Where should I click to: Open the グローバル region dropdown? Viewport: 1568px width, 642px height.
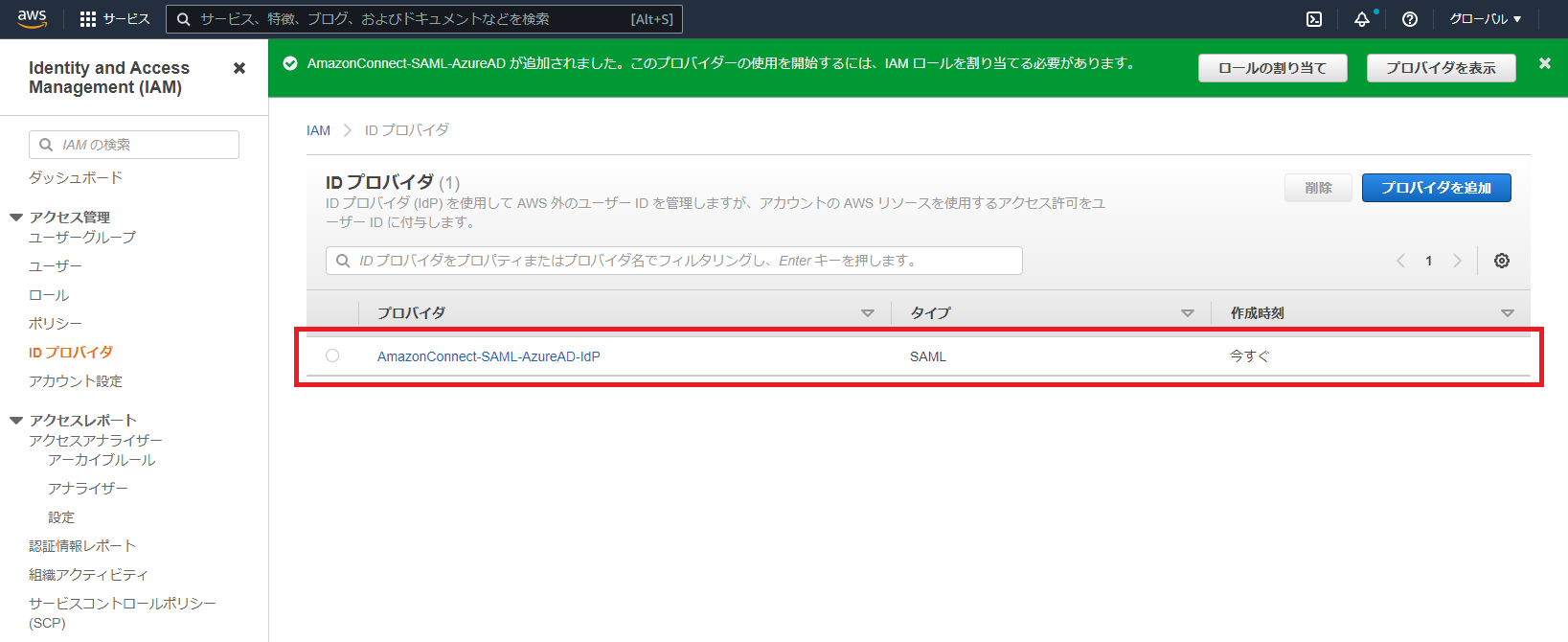pos(1486,19)
